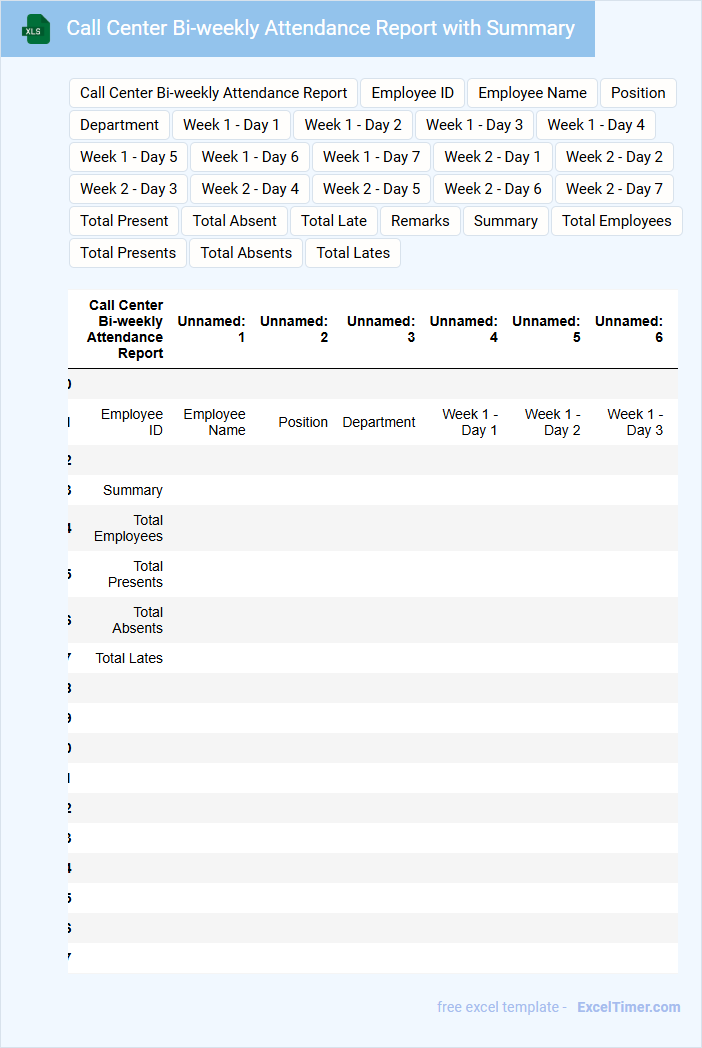Click the 'Call Center Bi-weekly Attendance Report' tag
The image size is (702, 1048).
pos(213,93)
